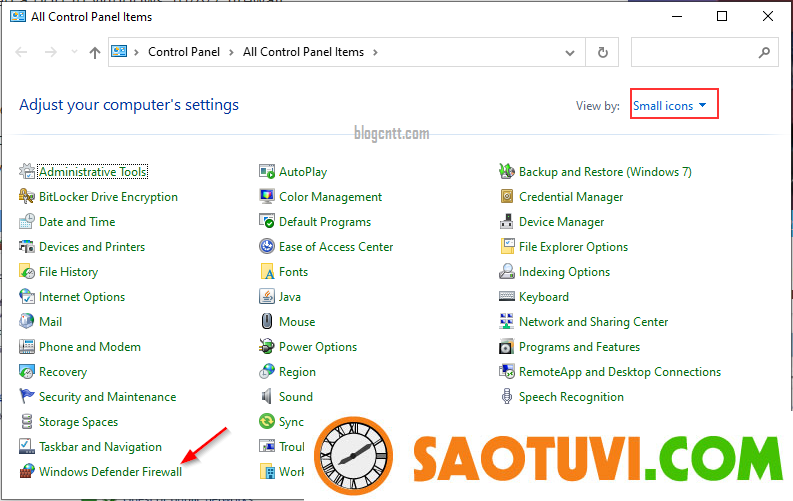Viewport: 793px width, 501px height.
Task: Click the Recovery icon
Action: tap(27, 372)
